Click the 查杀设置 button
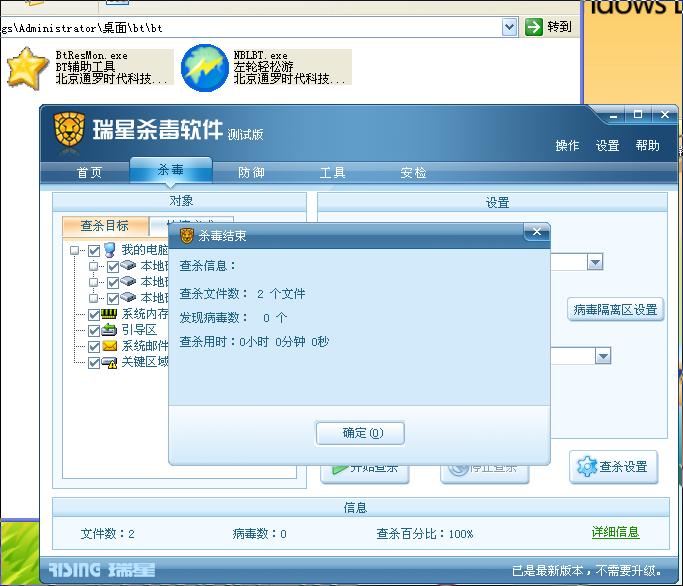Image resolution: width=683 pixels, height=586 pixels. [x=613, y=467]
